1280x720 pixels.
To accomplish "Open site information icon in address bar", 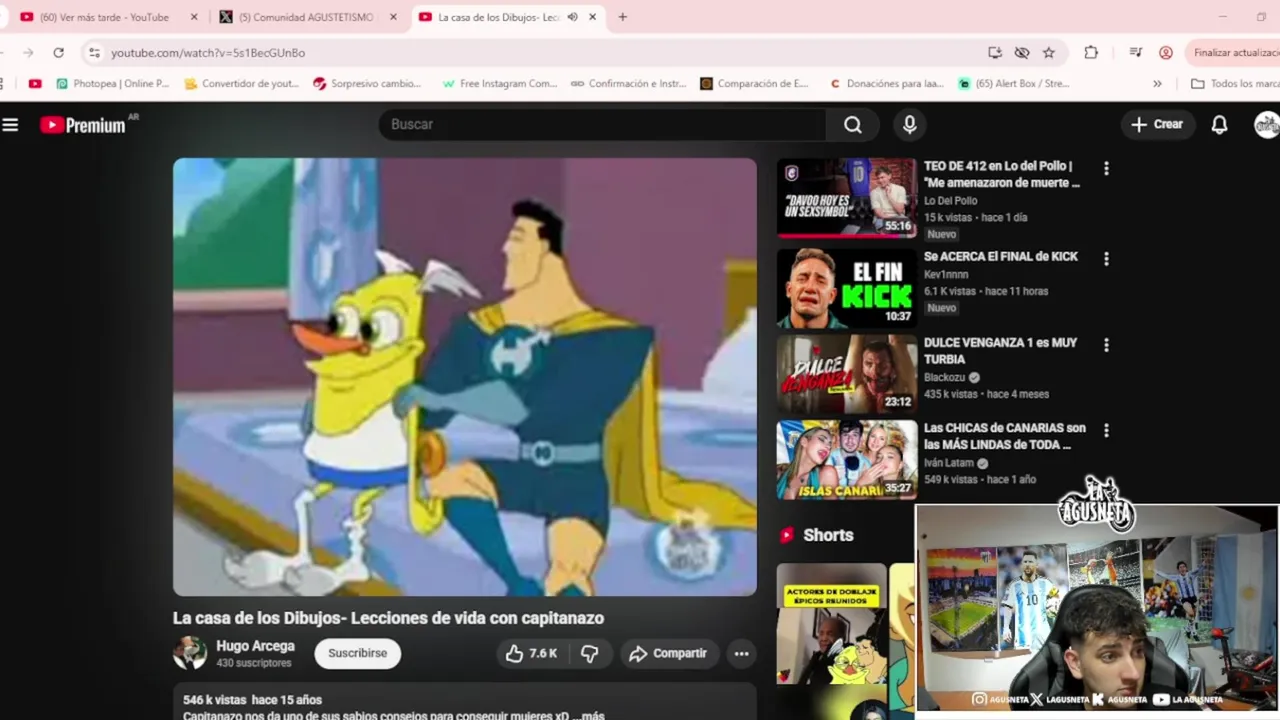I will (94, 52).
